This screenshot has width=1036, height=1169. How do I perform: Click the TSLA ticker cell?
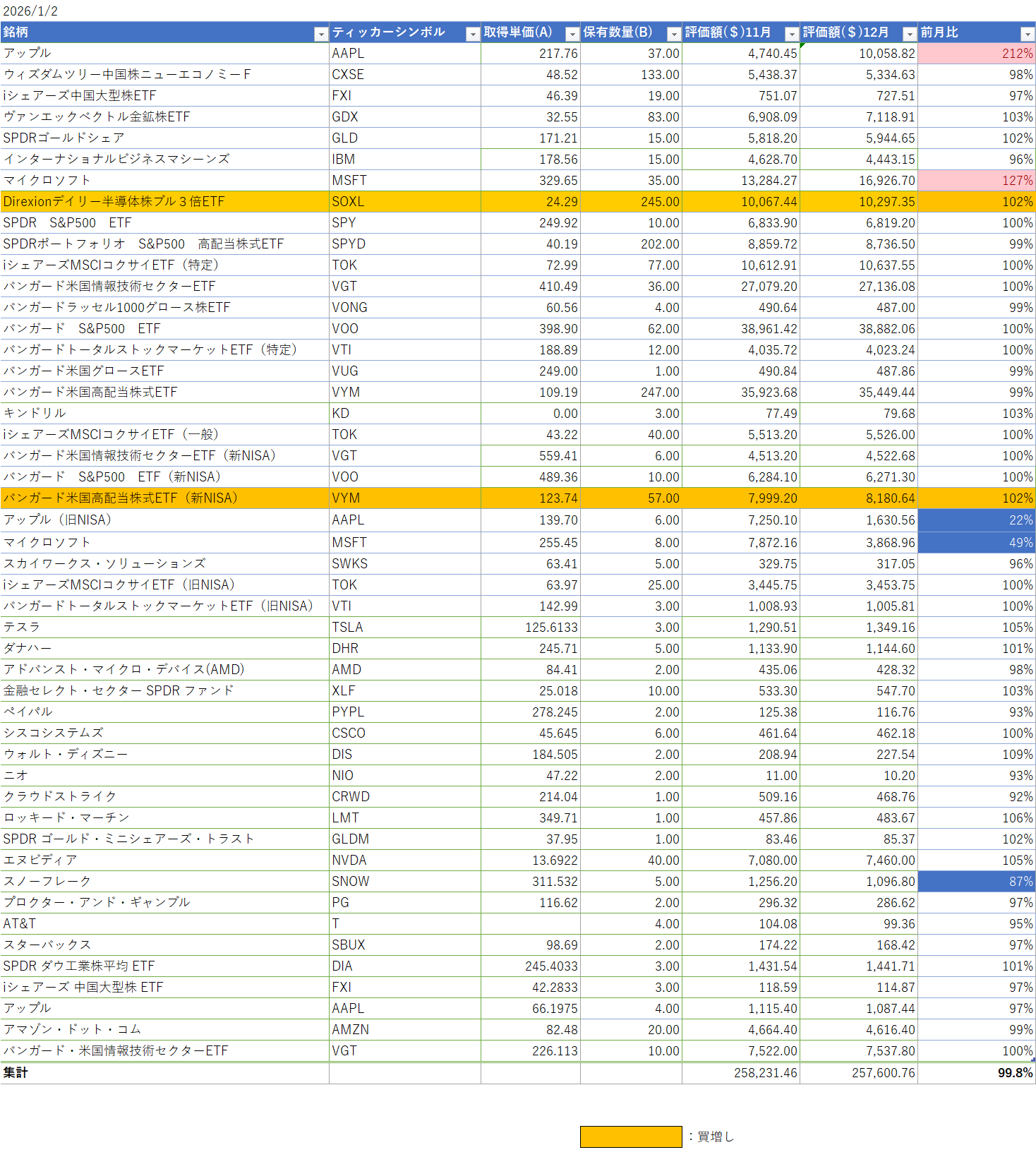click(x=404, y=628)
